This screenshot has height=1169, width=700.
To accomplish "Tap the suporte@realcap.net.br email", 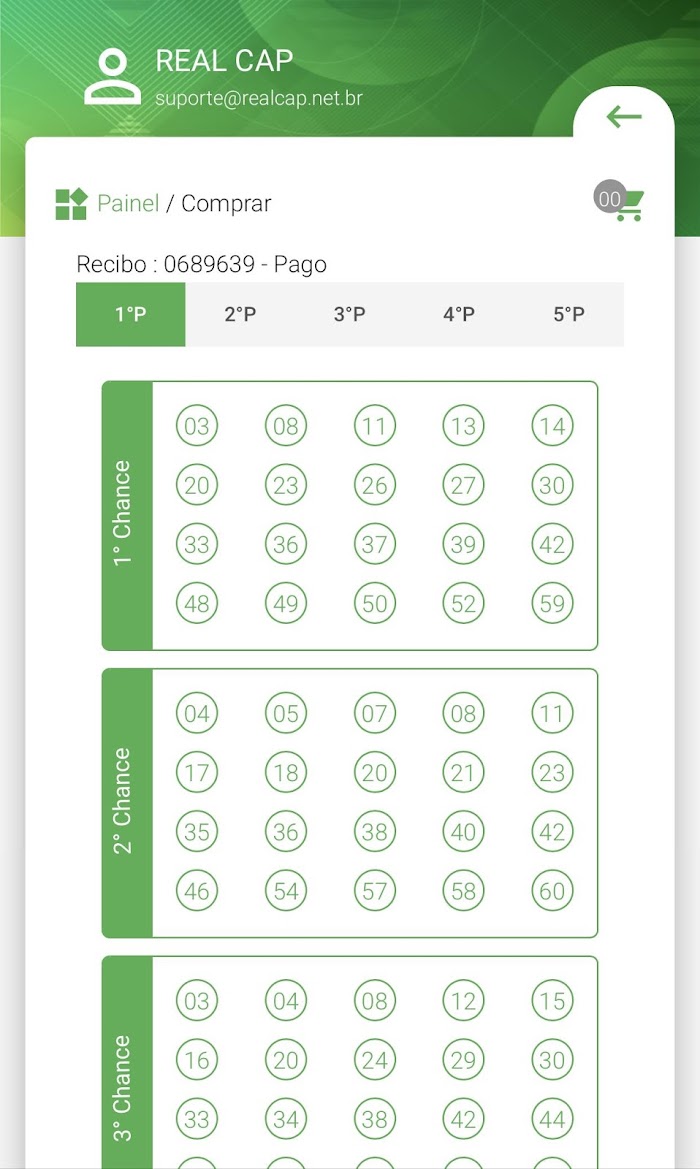I will (x=258, y=98).
